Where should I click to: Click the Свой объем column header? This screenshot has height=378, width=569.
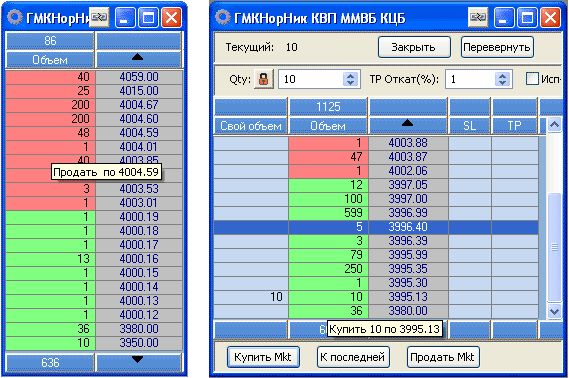251,126
